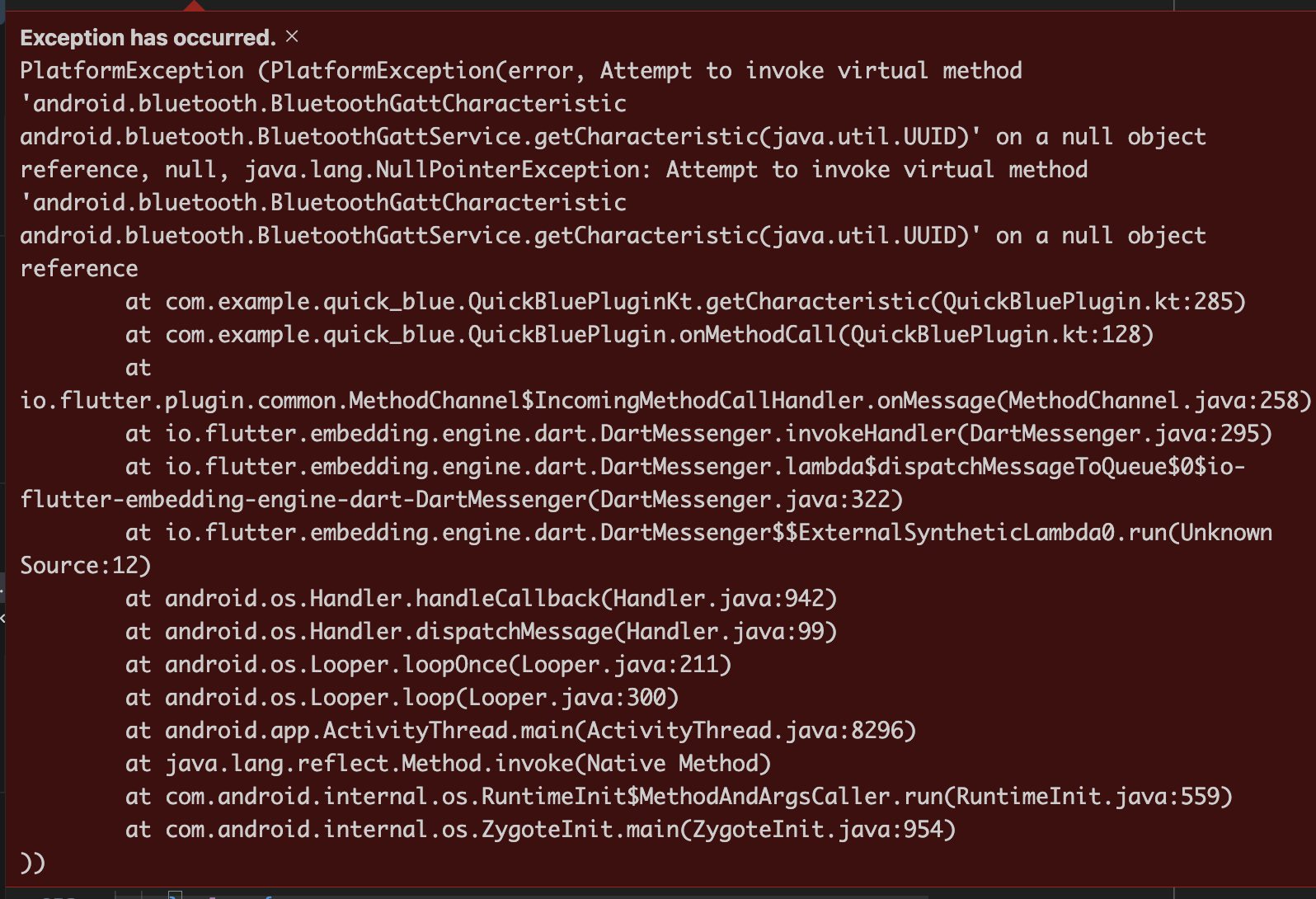Select the DartMessenger ExternalSyntheticLambda0 stack frame
The width and height of the screenshot is (1316, 899).
pyautogui.click(x=742, y=532)
